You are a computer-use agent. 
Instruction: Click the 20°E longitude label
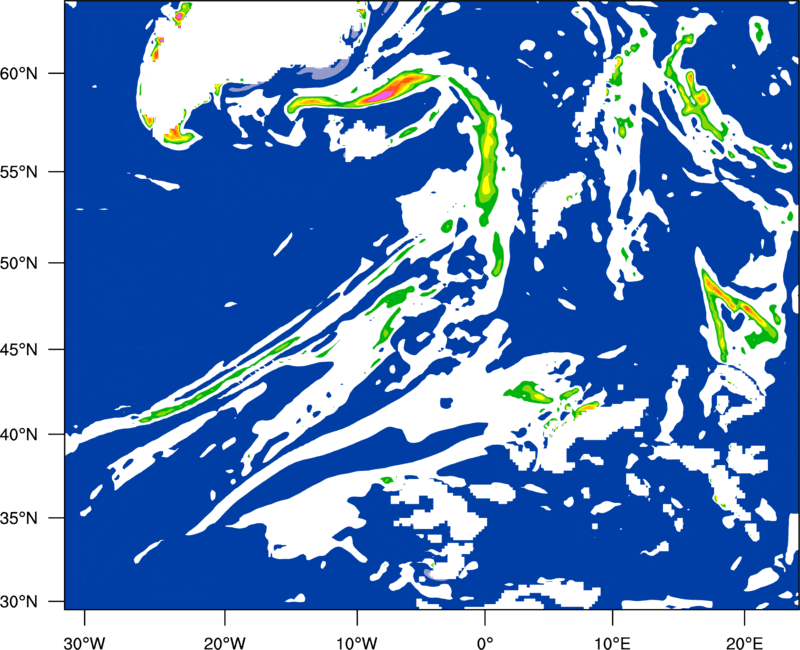(744, 643)
